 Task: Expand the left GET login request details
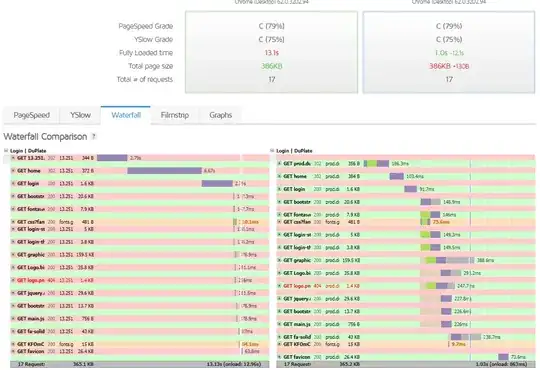[13, 184]
